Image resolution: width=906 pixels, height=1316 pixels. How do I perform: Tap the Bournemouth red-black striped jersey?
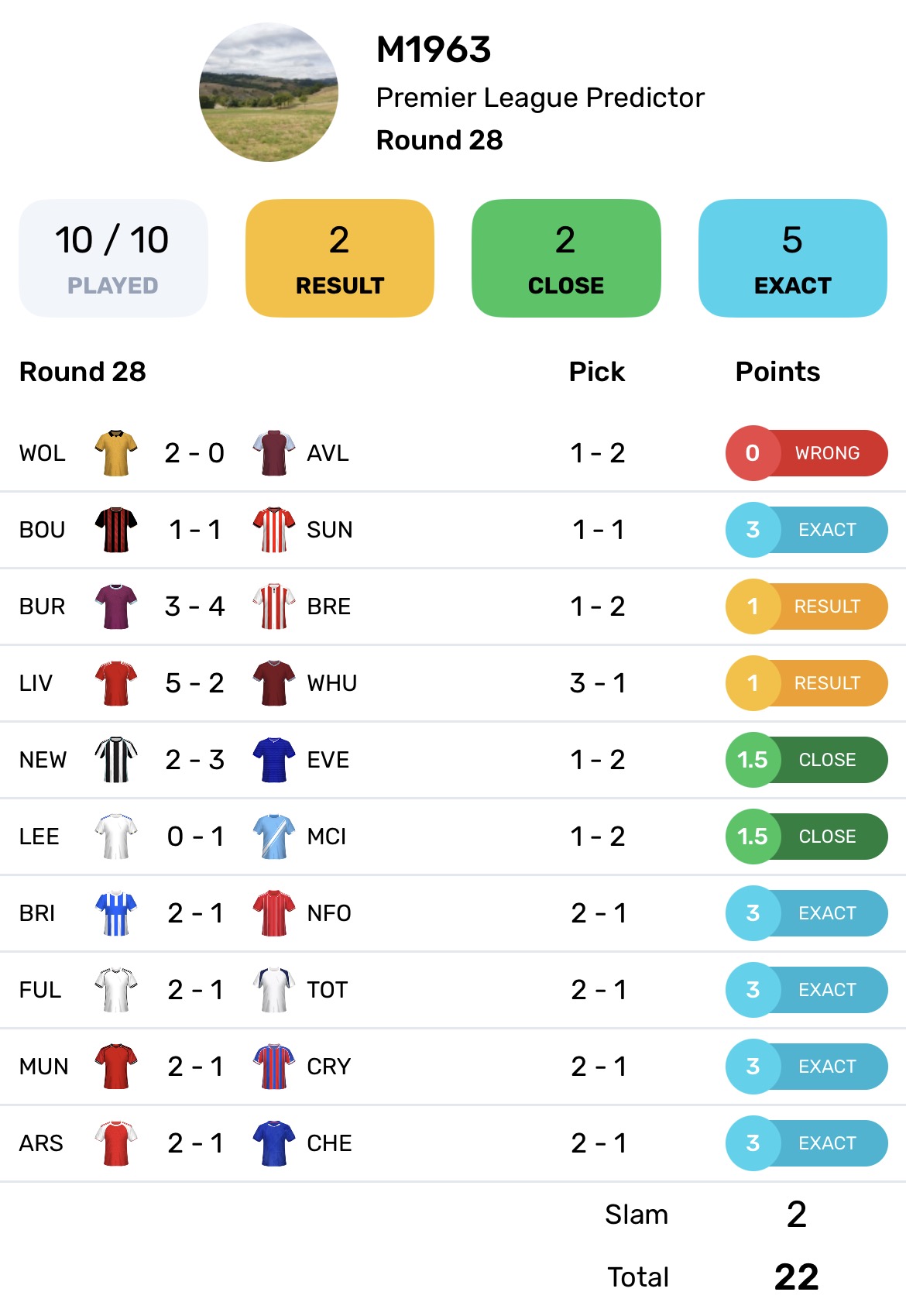pyautogui.click(x=116, y=530)
